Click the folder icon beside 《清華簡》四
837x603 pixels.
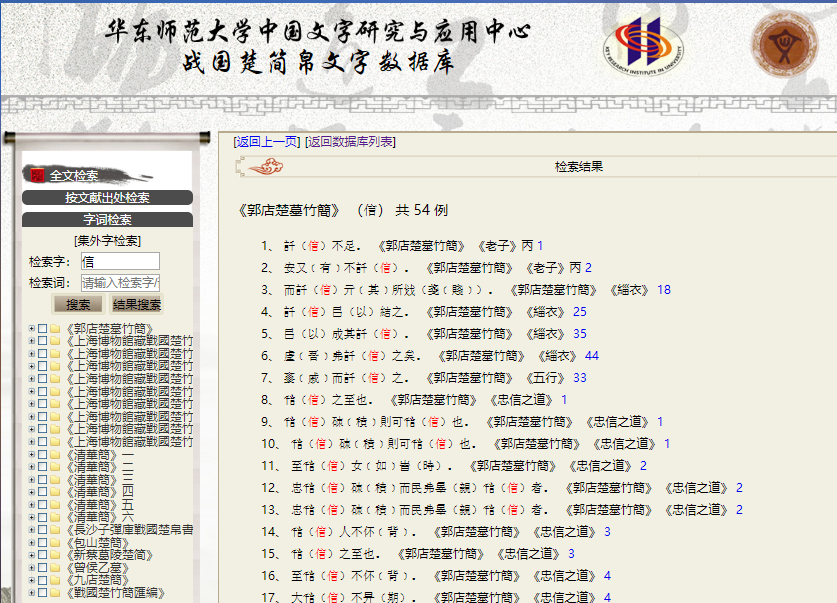(x=55, y=492)
